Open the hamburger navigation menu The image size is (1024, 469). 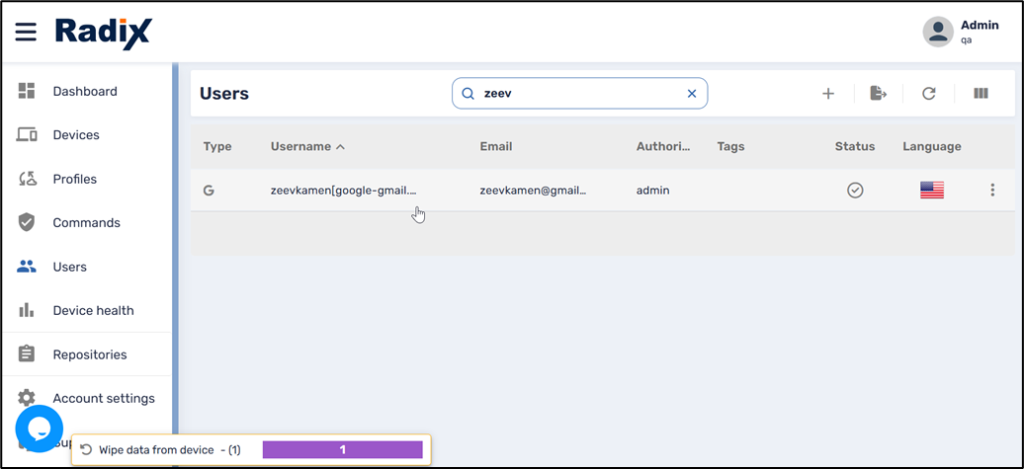point(26,32)
